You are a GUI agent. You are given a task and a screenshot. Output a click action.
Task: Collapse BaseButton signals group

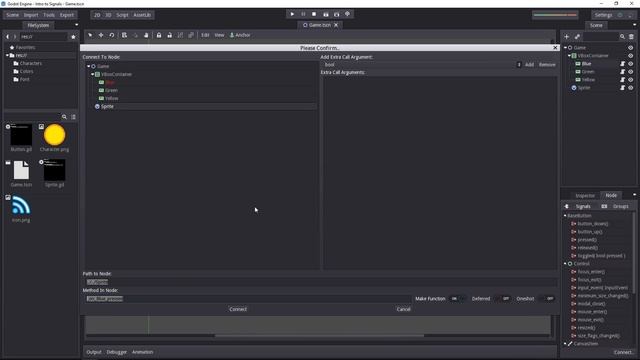tap(565, 216)
